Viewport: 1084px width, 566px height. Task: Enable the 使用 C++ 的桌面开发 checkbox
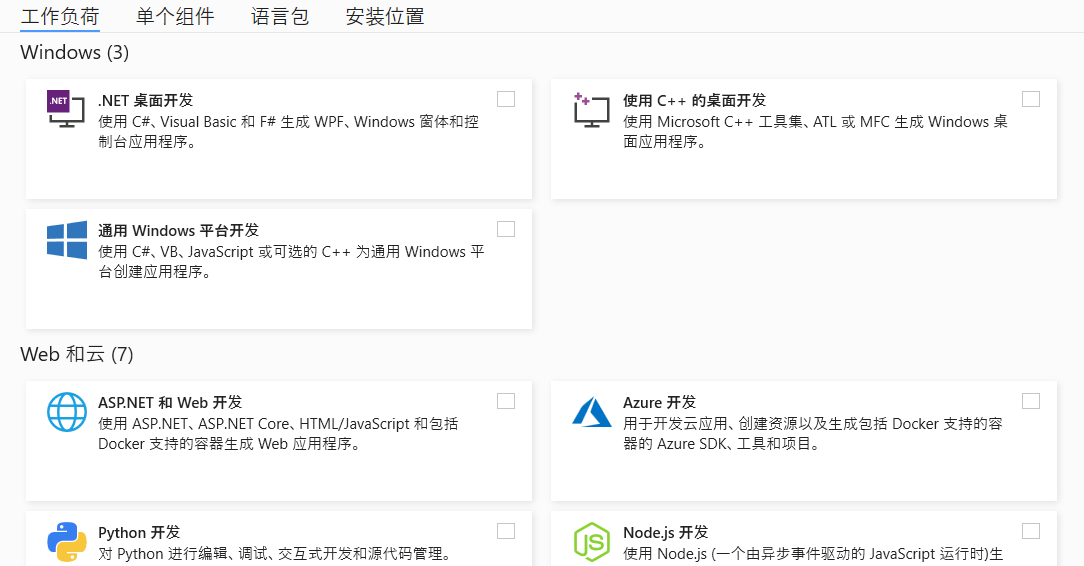tap(1031, 100)
